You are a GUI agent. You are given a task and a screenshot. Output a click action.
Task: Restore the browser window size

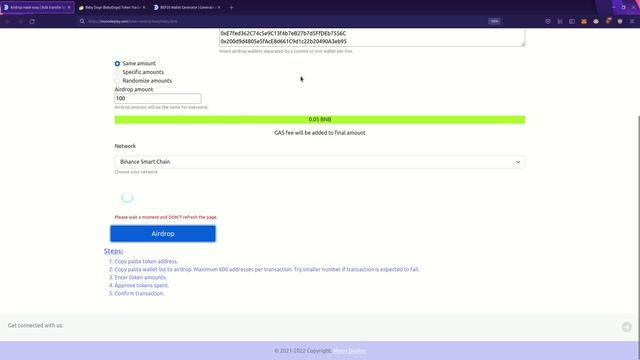[623, 7]
